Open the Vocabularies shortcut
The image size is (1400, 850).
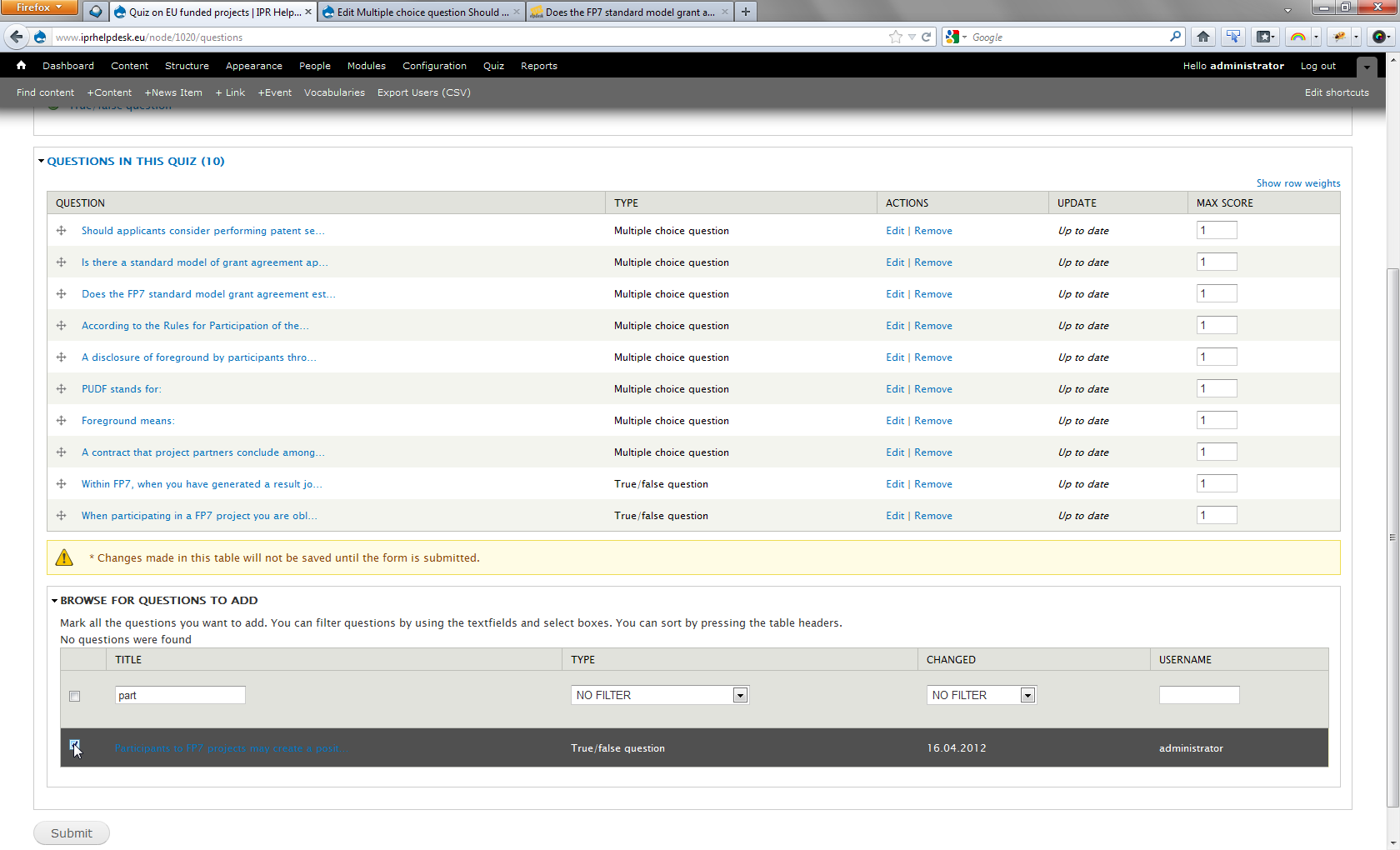pos(334,92)
